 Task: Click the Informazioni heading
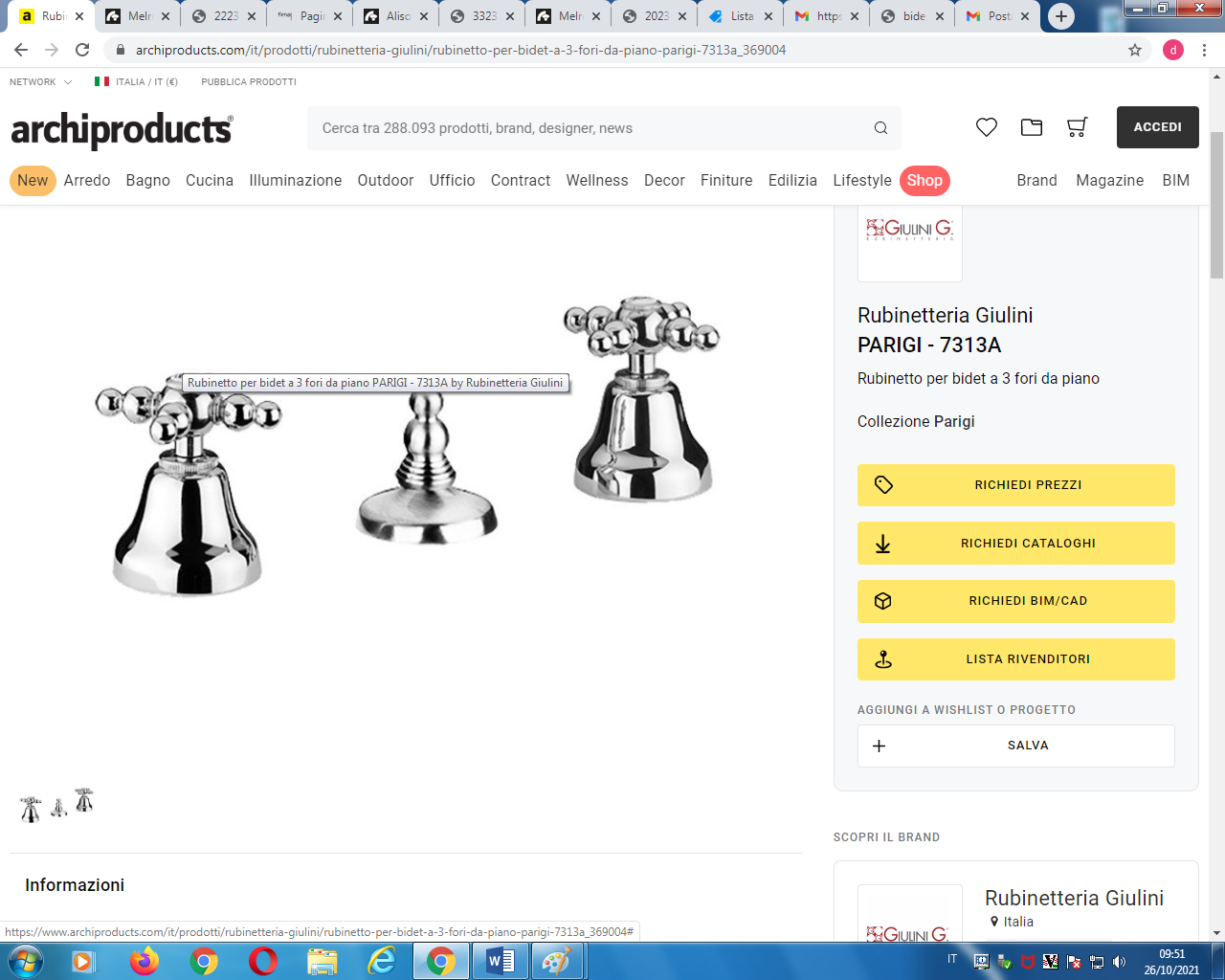(x=75, y=885)
